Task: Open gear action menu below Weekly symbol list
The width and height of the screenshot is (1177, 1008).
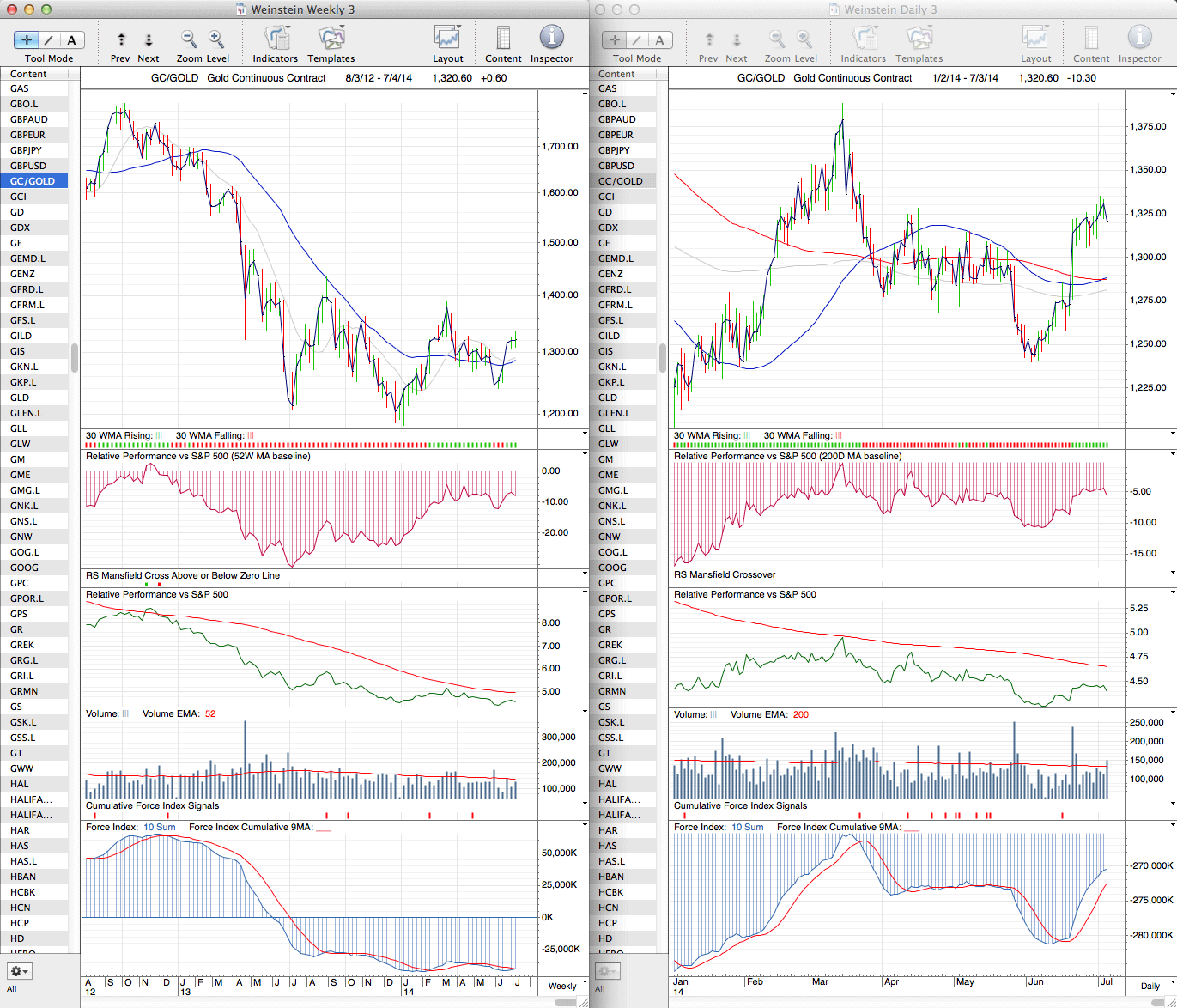Action: coord(19,971)
